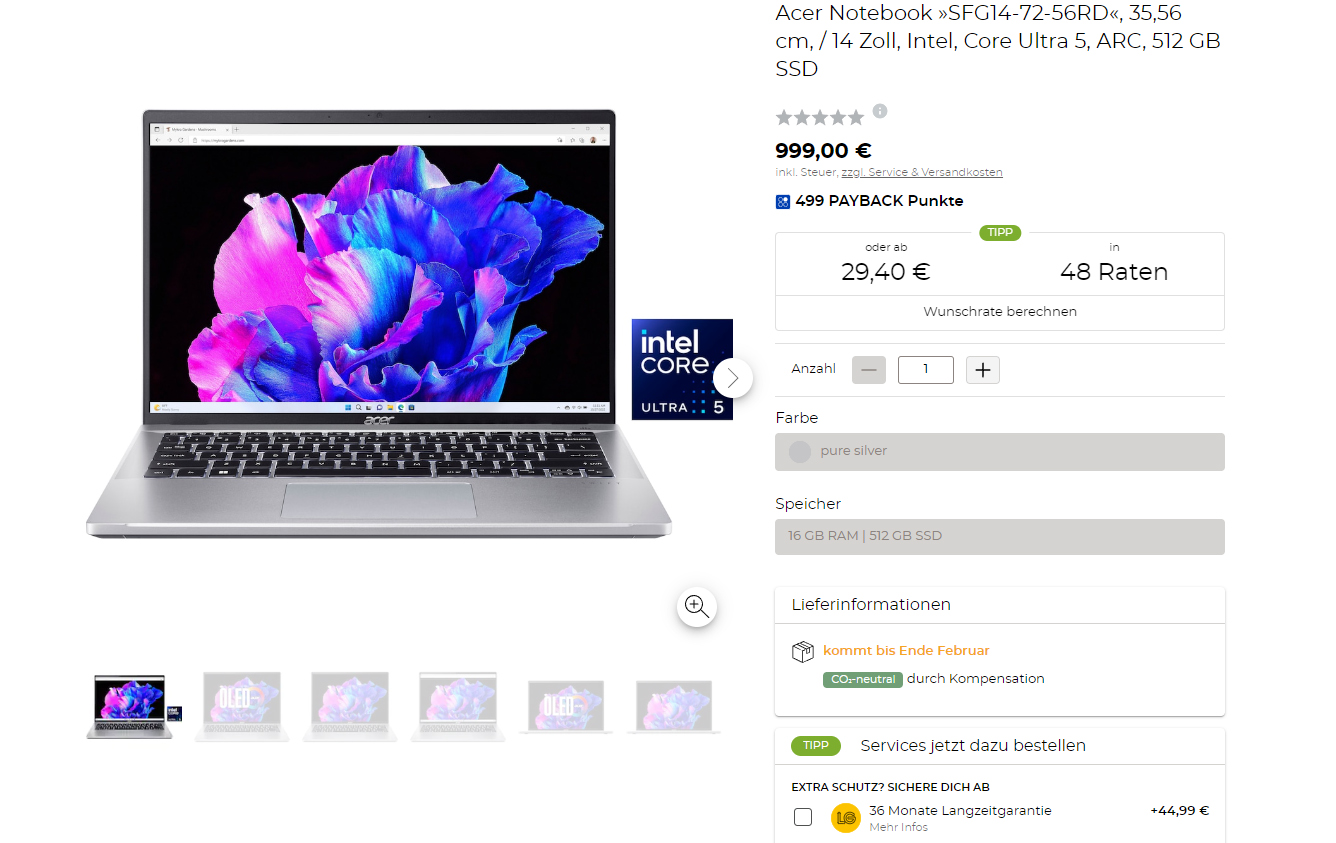The height and width of the screenshot is (843, 1336).
Task: Click the rating info icon beside stars
Action: coord(879,111)
